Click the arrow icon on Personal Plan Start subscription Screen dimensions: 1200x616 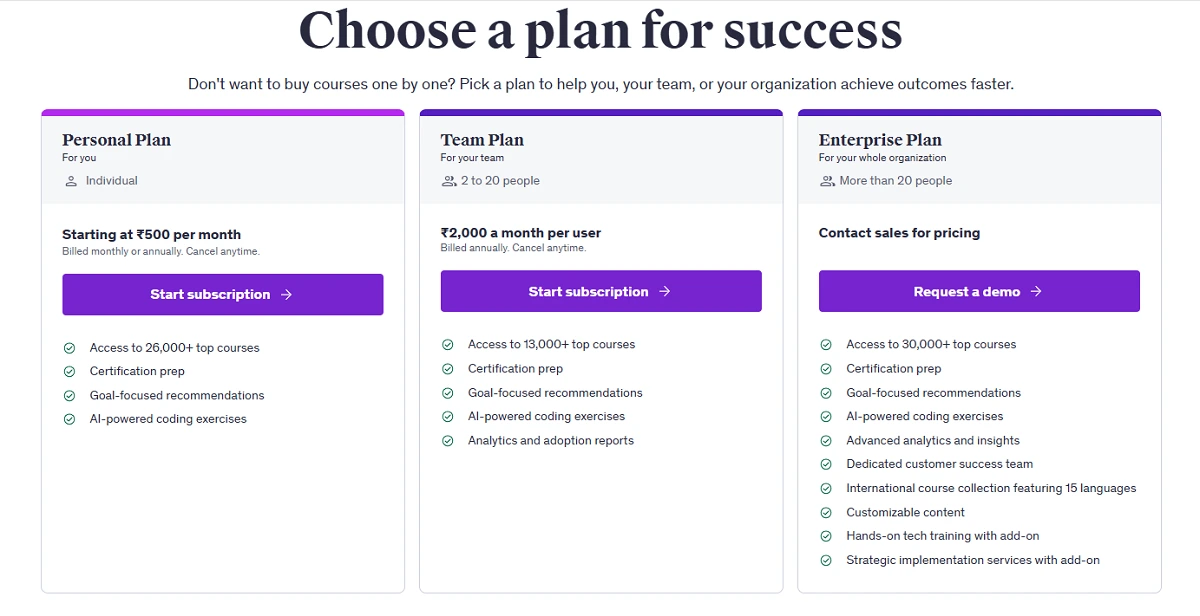[287, 295]
